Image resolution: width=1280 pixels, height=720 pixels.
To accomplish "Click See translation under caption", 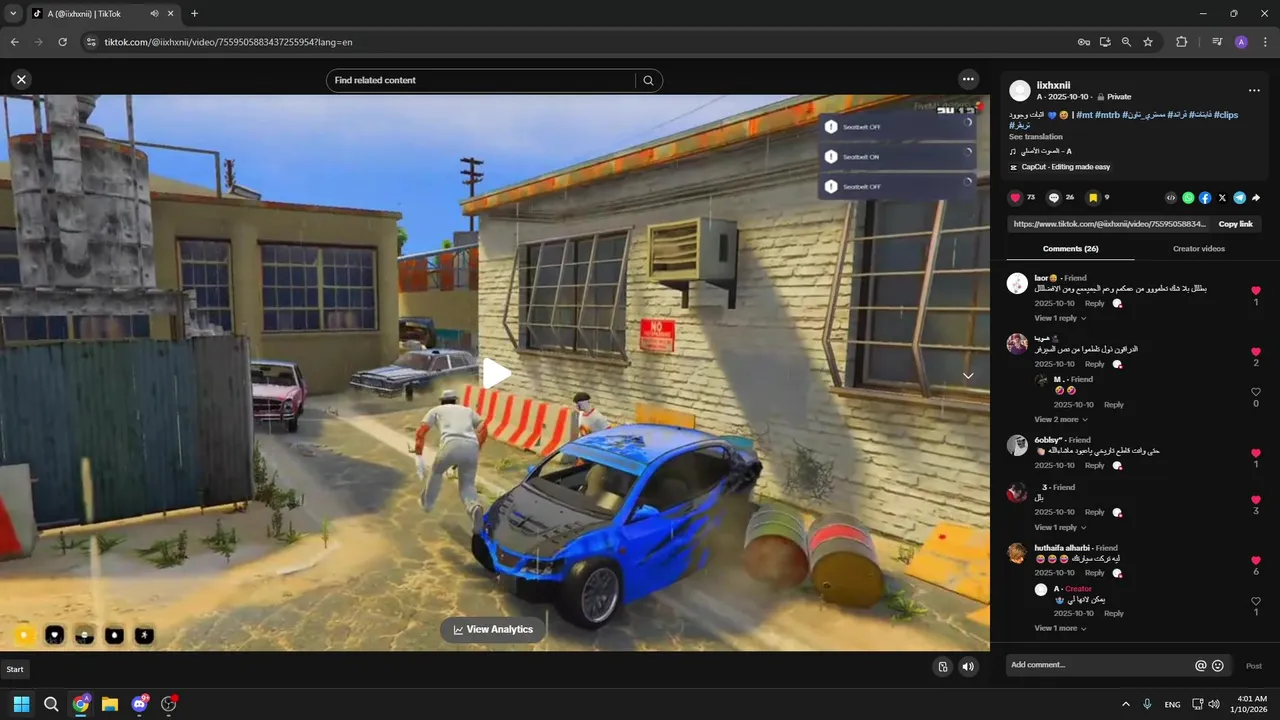I will pos(1036,137).
